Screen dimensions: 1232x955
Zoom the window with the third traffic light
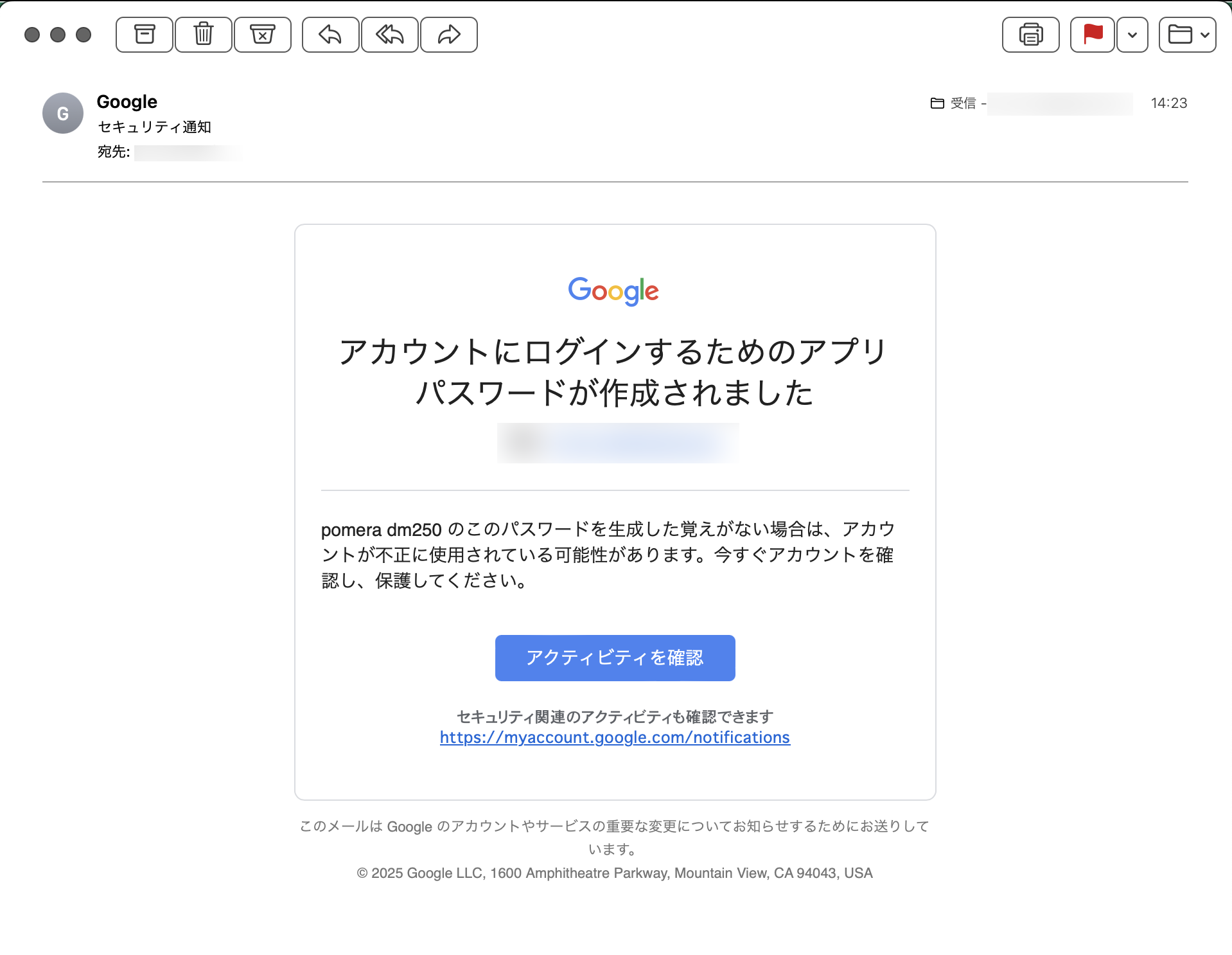(x=84, y=35)
